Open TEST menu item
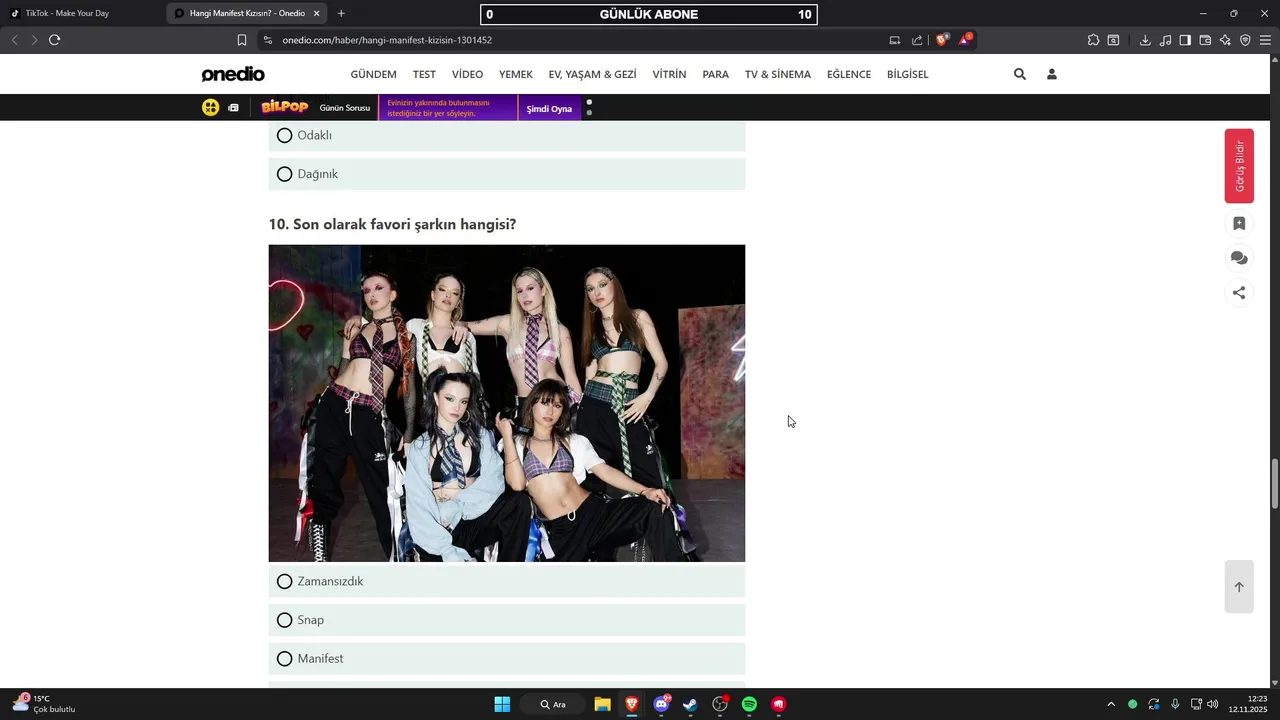 [x=424, y=74]
